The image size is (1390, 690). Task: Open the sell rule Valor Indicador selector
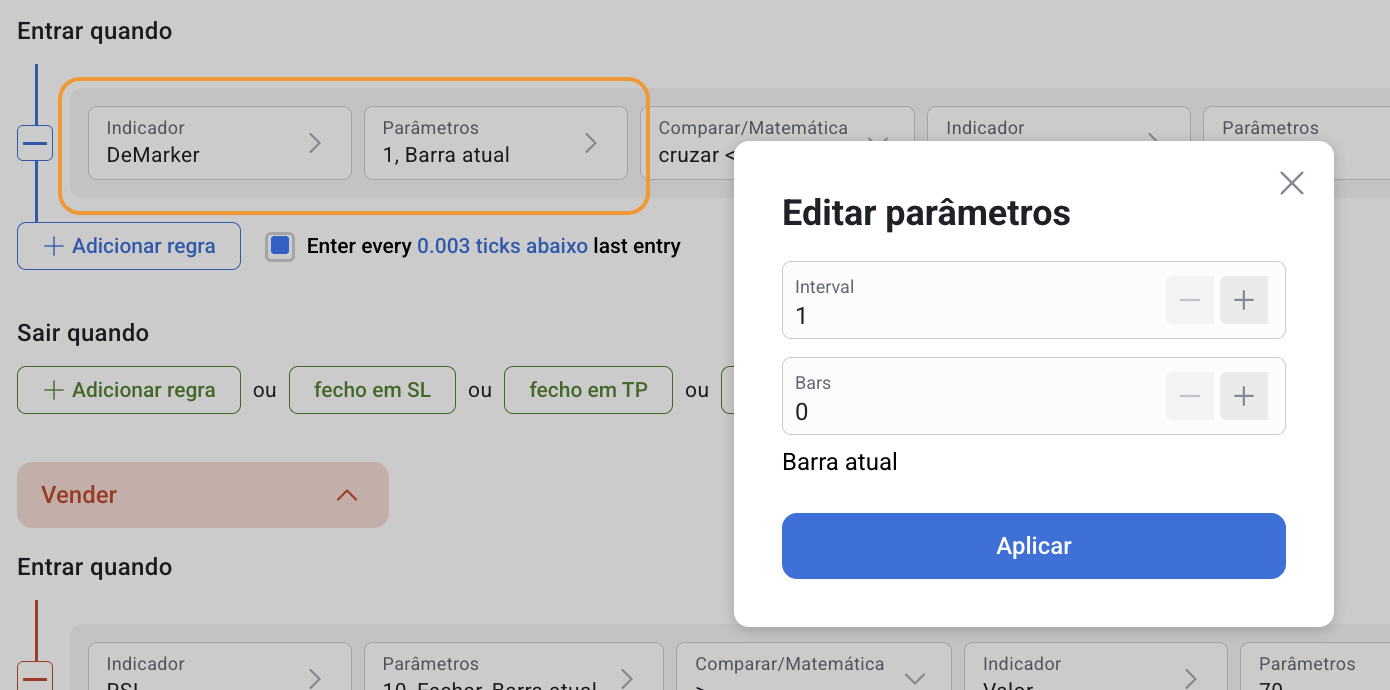1096,667
